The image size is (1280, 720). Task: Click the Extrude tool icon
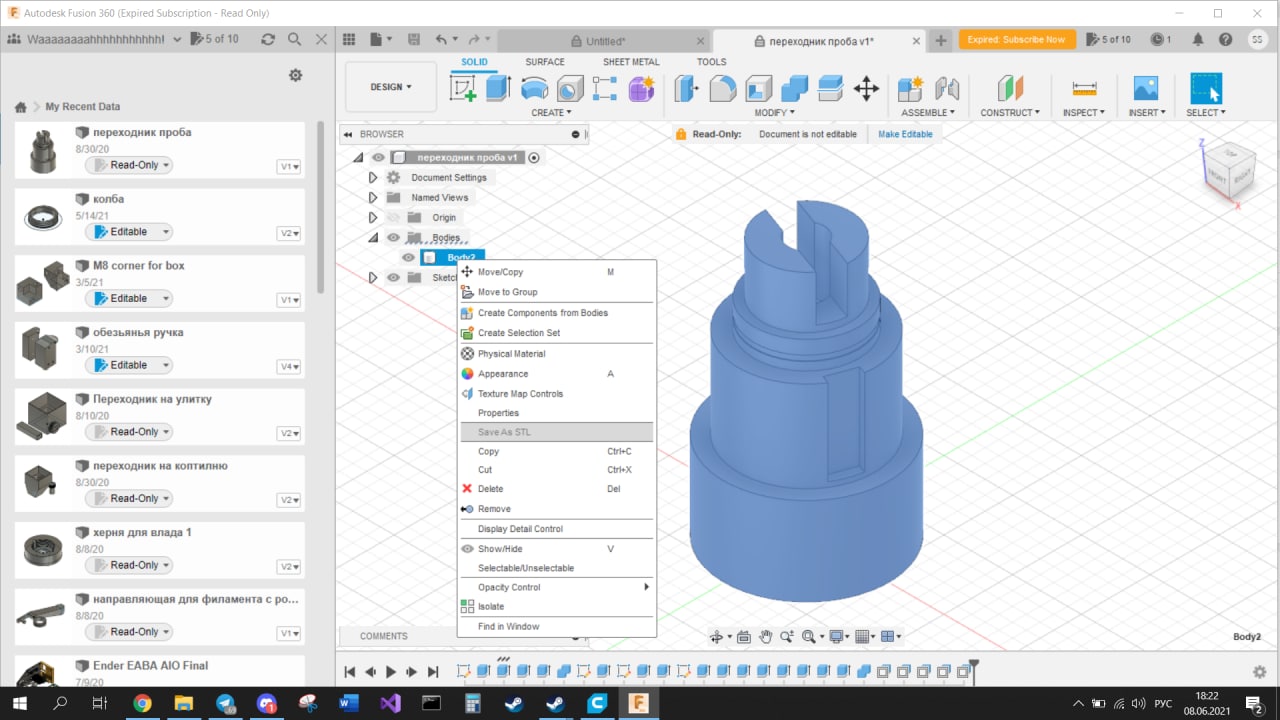[x=498, y=89]
